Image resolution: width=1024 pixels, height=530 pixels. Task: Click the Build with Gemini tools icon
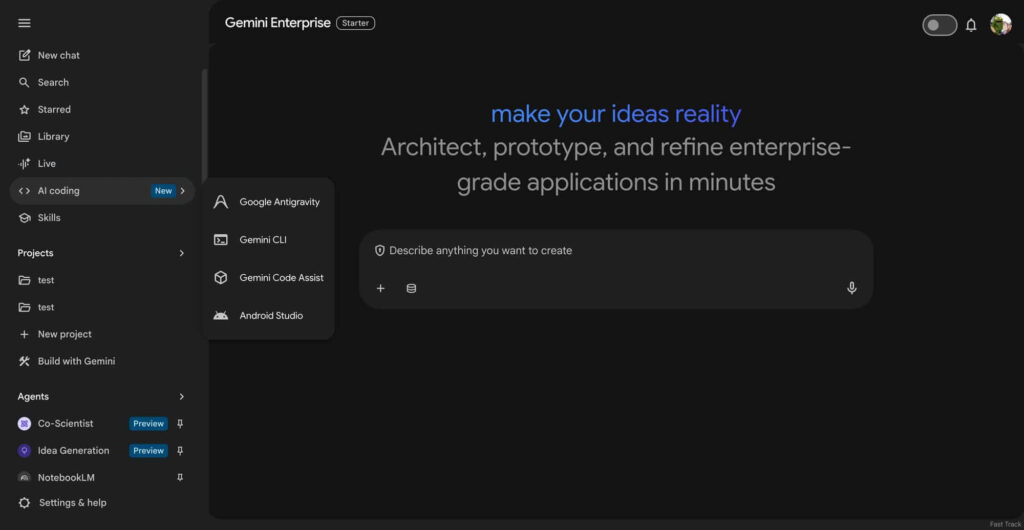[x=24, y=361]
